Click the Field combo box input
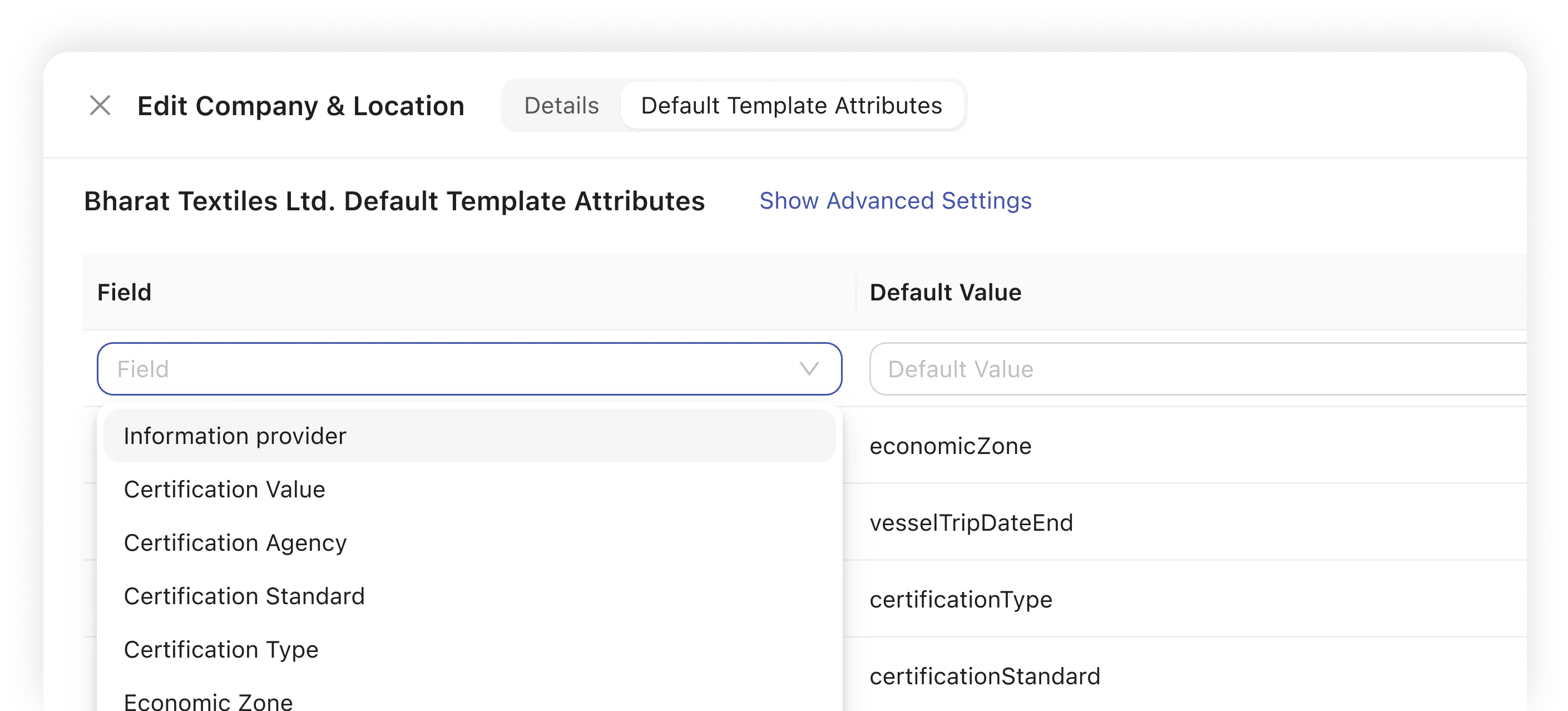The height and width of the screenshot is (711, 1568). pos(451,369)
